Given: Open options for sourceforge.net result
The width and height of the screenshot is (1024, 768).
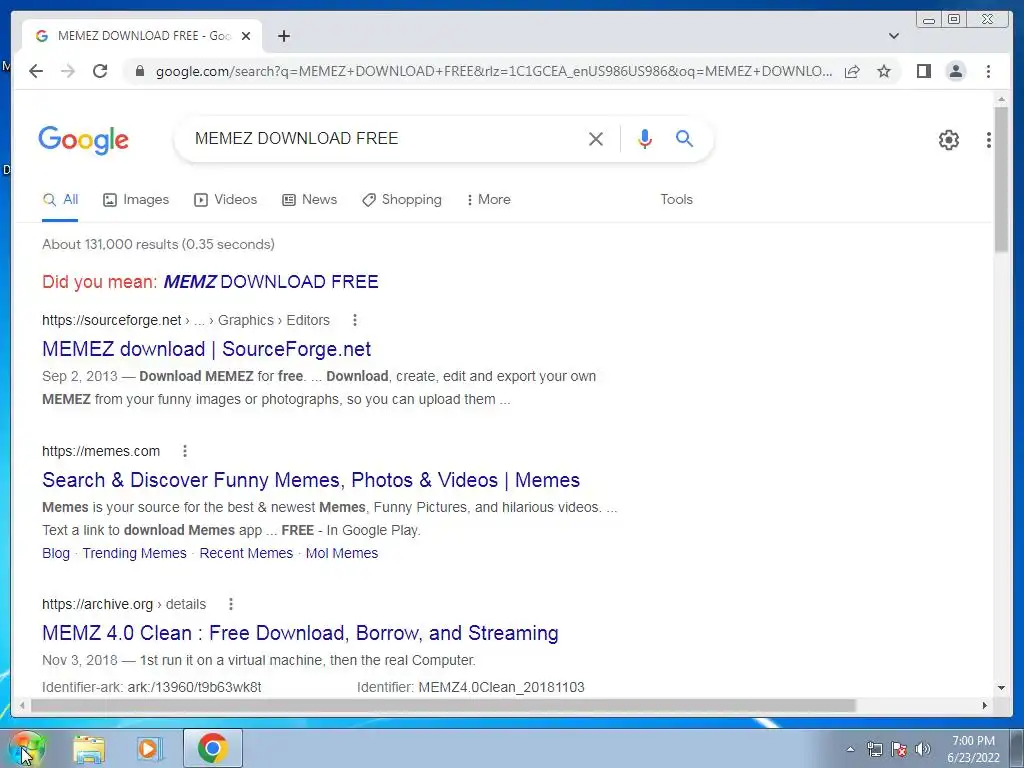Looking at the screenshot, I should tap(355, 320).
